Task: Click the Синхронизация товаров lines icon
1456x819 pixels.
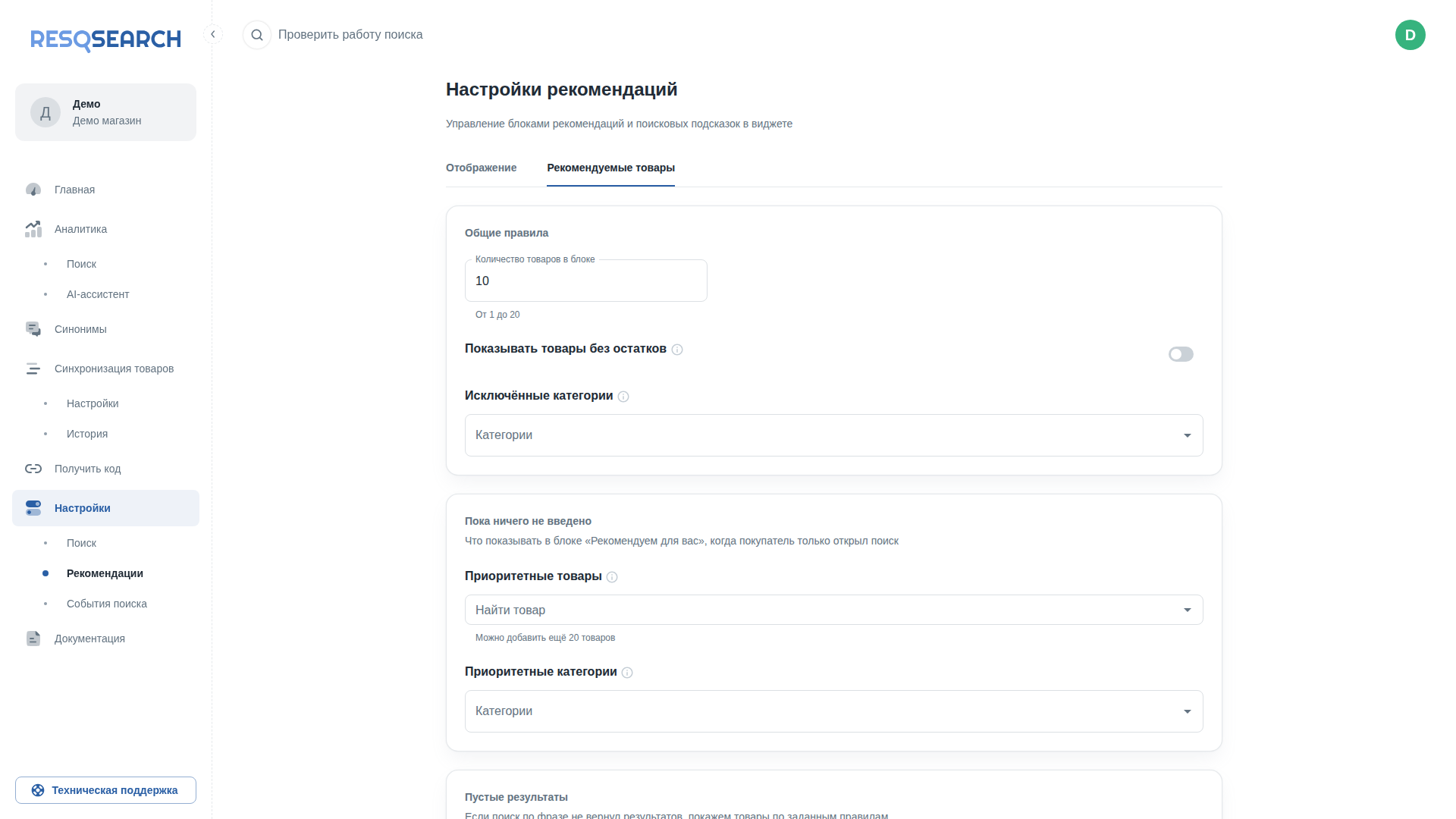Action: 33,369
